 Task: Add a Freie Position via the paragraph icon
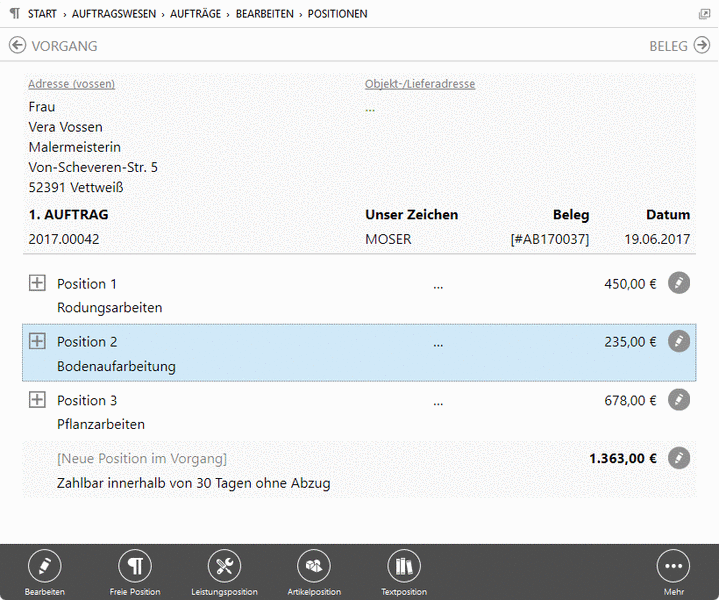135,566
